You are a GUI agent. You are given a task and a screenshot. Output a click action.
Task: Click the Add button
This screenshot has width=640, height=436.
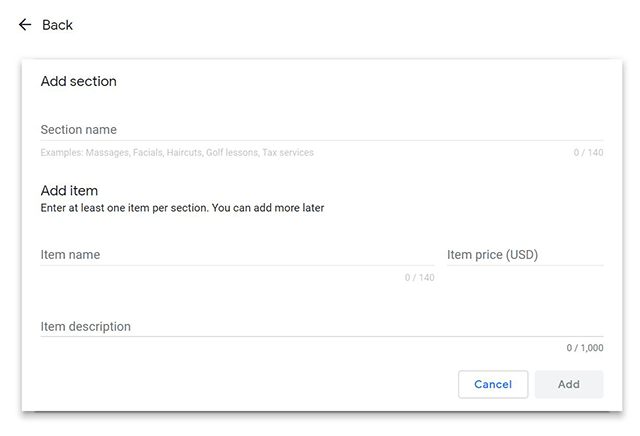(x=569, y=384)
